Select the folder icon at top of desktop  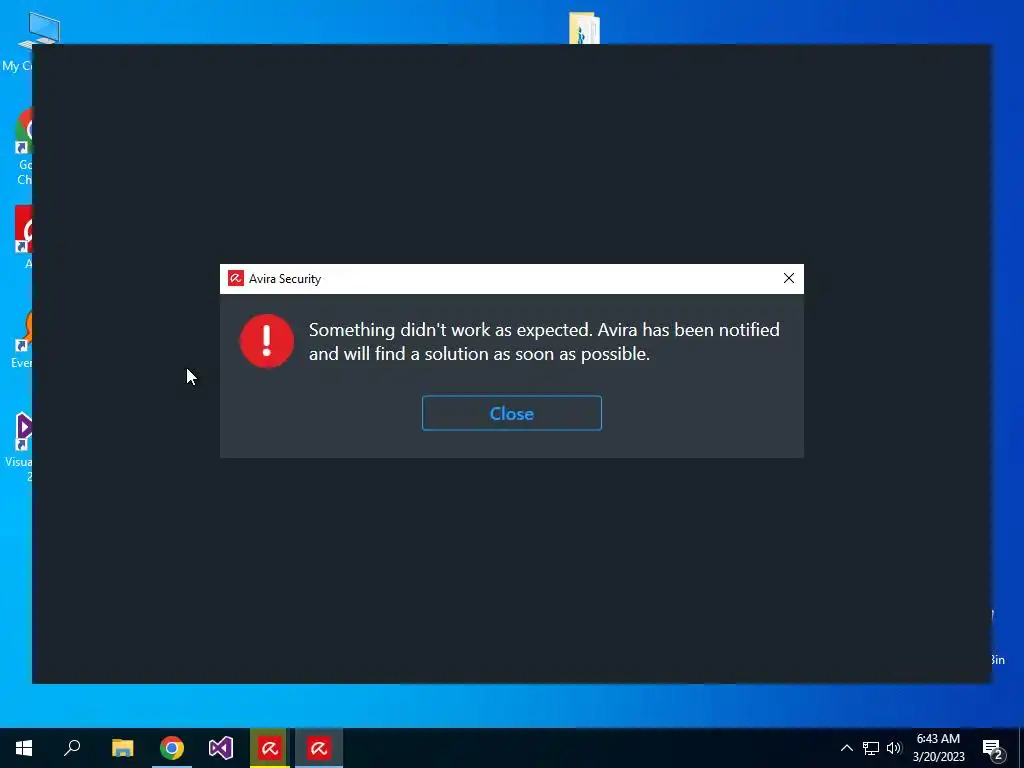[x=584, y=28]
